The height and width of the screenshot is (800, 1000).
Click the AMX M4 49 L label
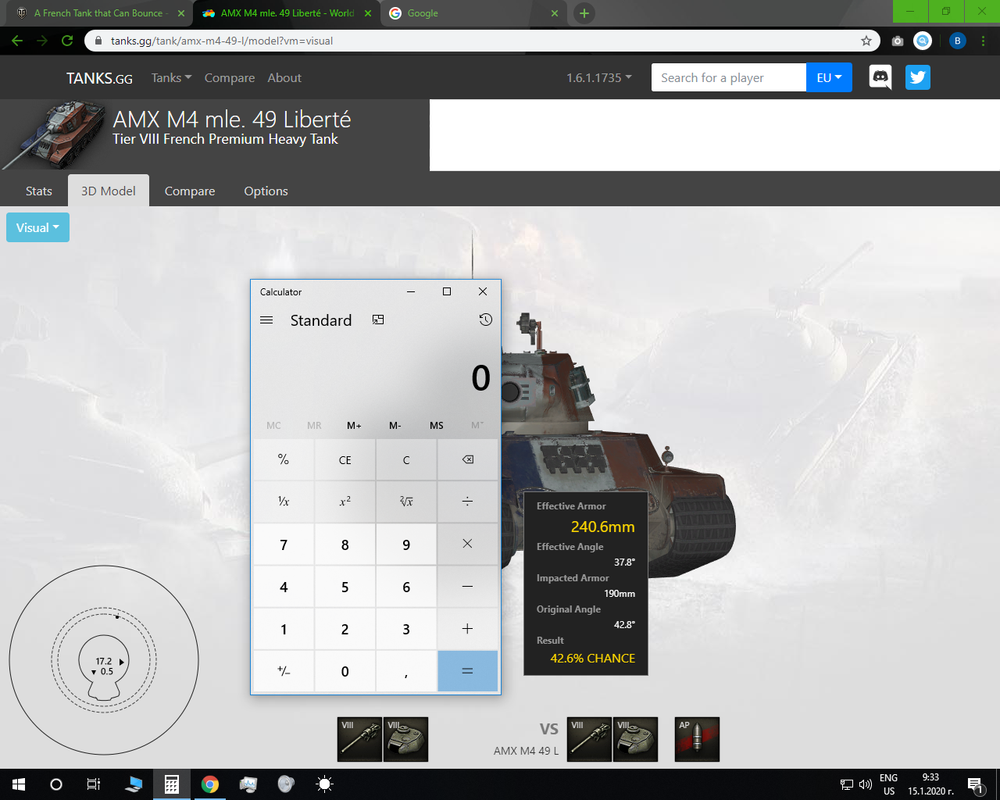[x=526, y=751]
